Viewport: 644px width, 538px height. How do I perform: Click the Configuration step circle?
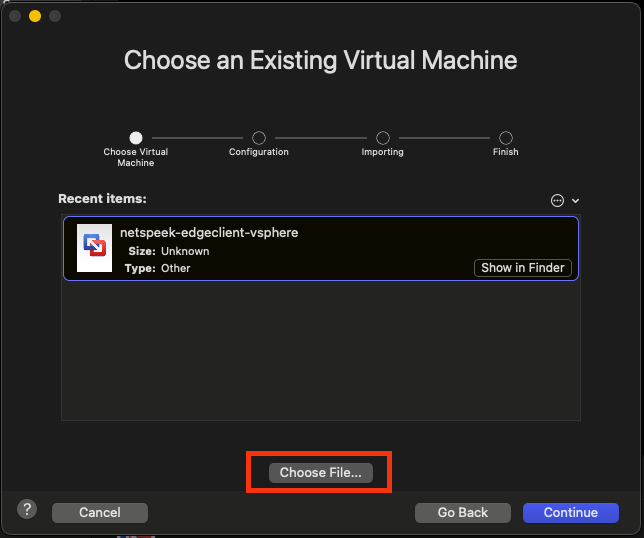pyautogui.click(x=259, y=138)
